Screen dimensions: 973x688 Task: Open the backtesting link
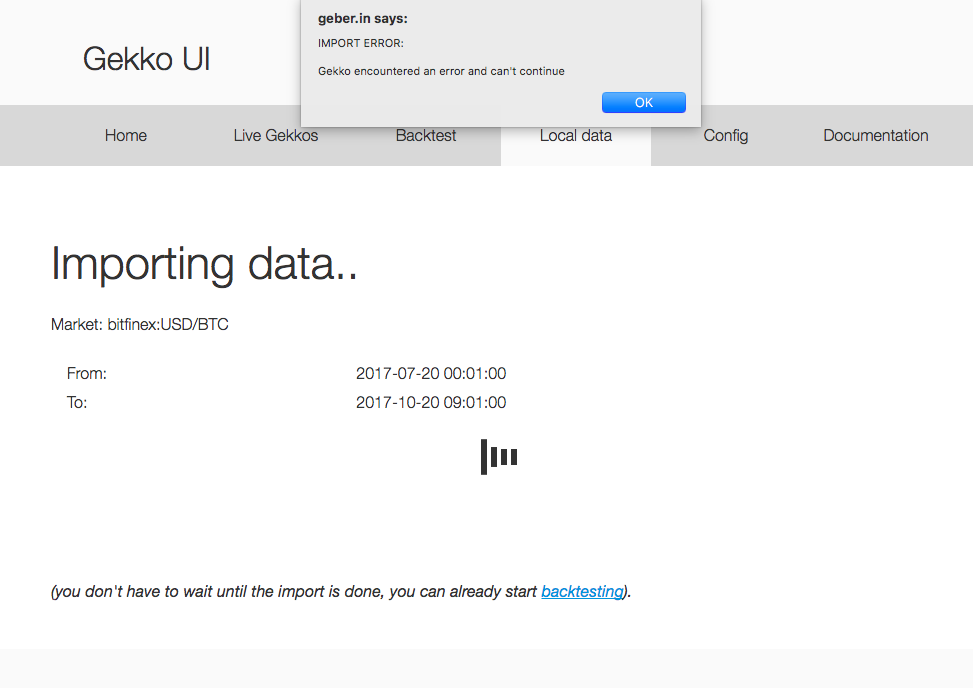[x=582, y=591]
